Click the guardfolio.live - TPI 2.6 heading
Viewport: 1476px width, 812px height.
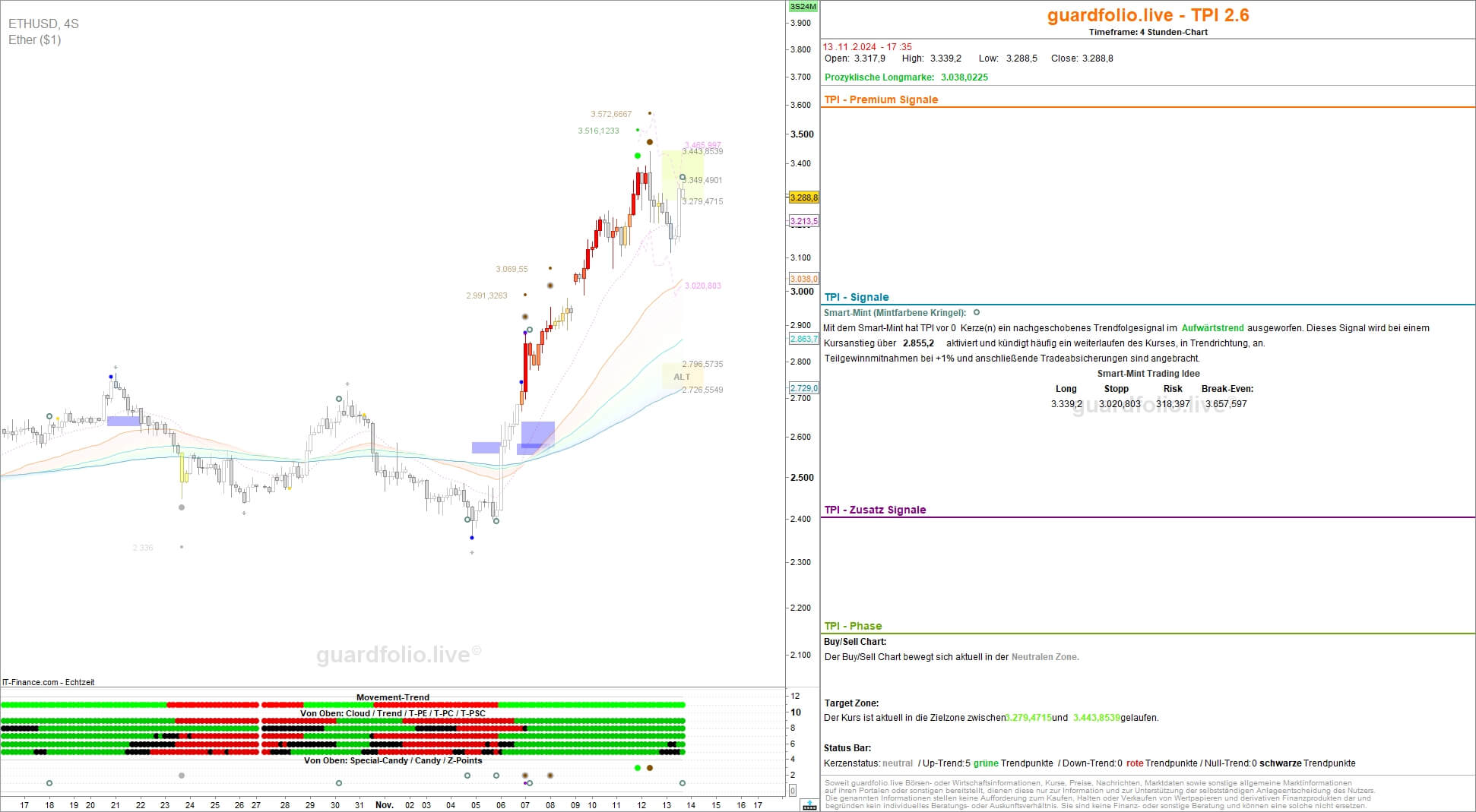[x=1148, y=15]
